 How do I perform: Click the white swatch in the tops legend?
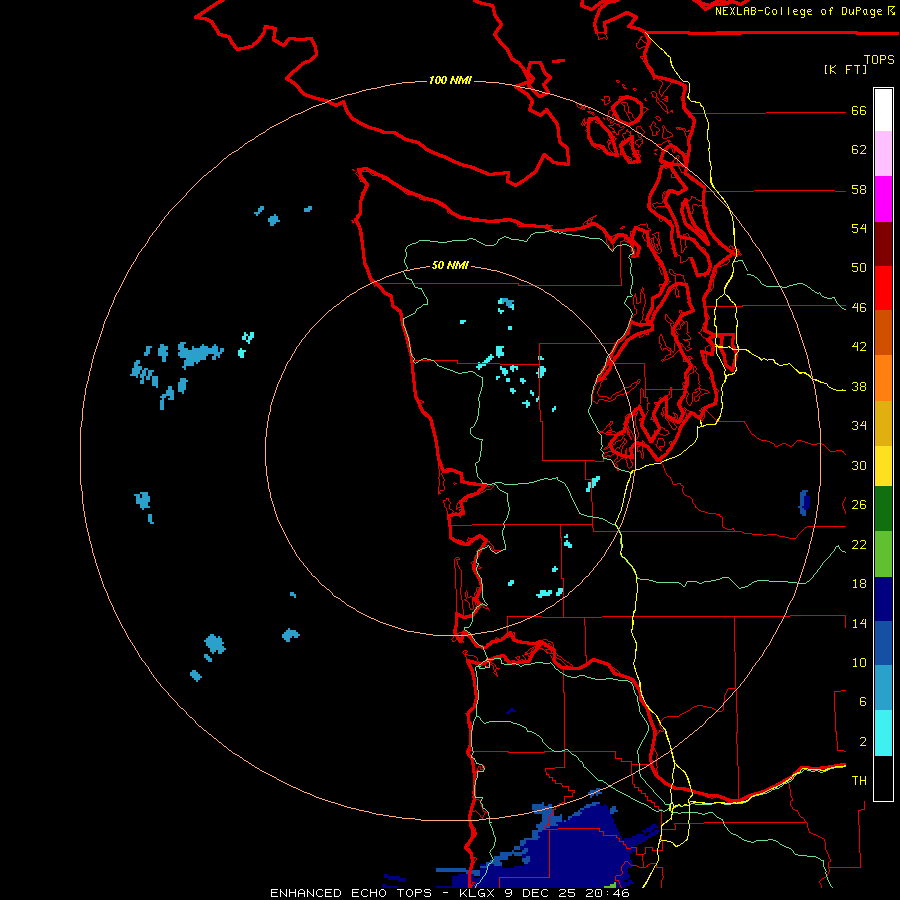pos(883,110)
